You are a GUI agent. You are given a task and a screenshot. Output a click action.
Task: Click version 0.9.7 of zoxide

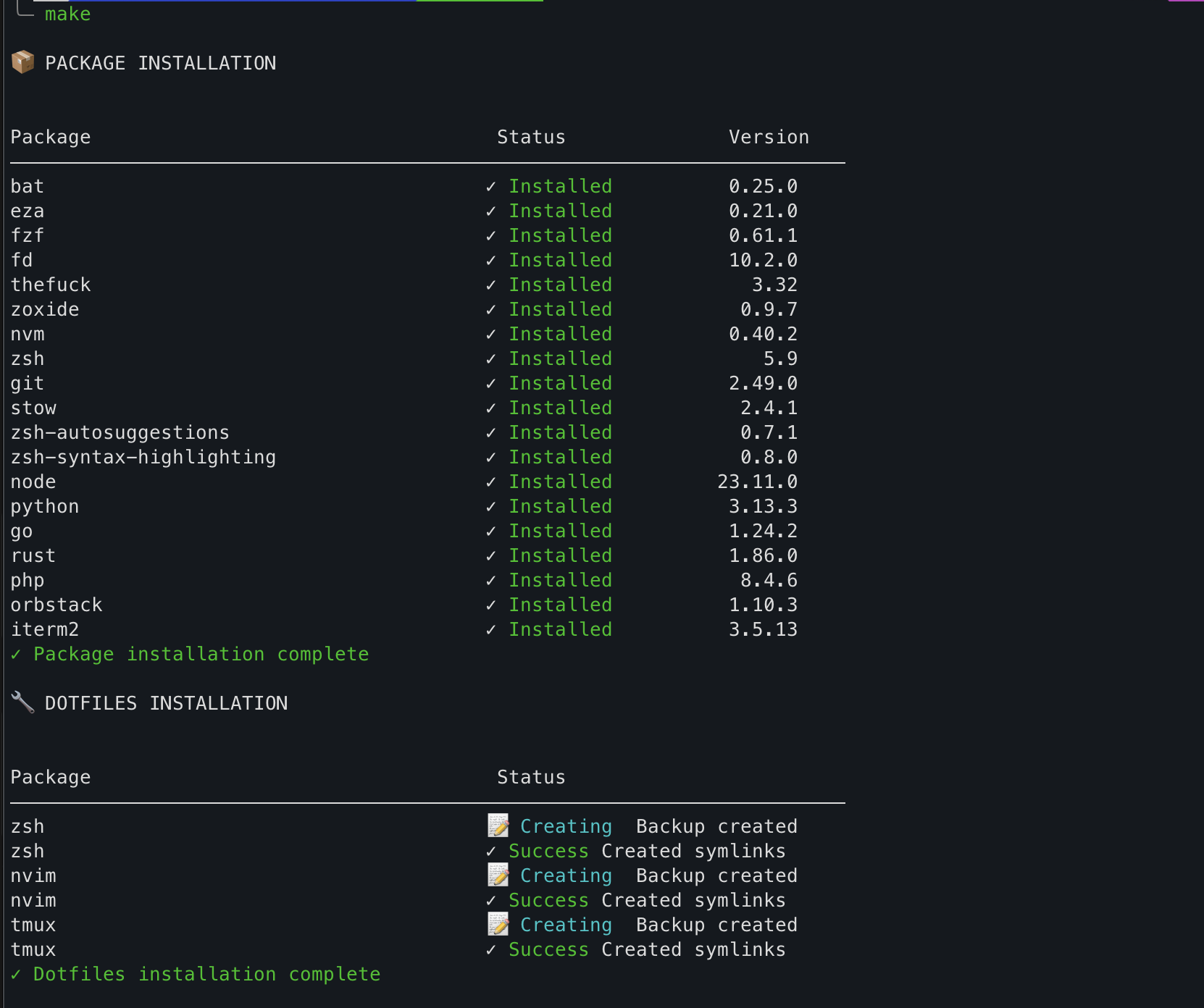[x=769, y=309]
